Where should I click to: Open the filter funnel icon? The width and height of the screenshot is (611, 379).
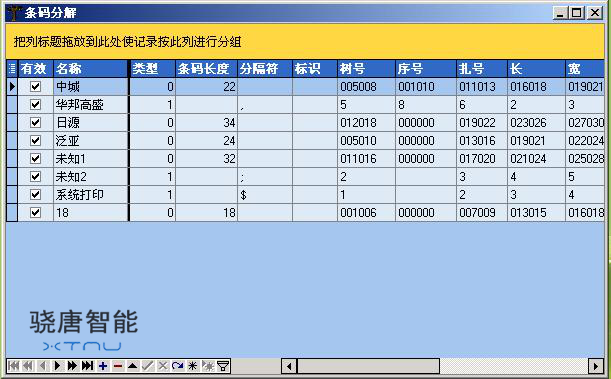pos(223,366)
